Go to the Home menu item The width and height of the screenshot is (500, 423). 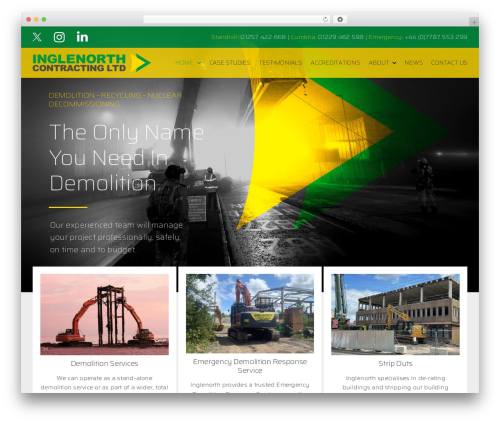pos(184,63)
